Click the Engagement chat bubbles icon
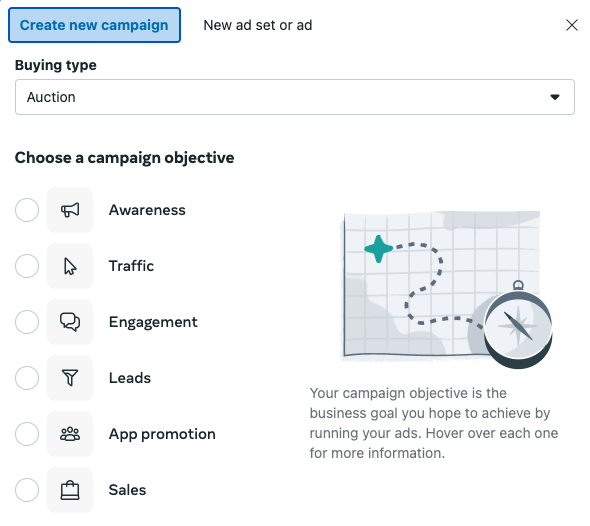Image resolution: width=590 pixels, height=526 pixels. pyautogui.click(x=70, y=322)
